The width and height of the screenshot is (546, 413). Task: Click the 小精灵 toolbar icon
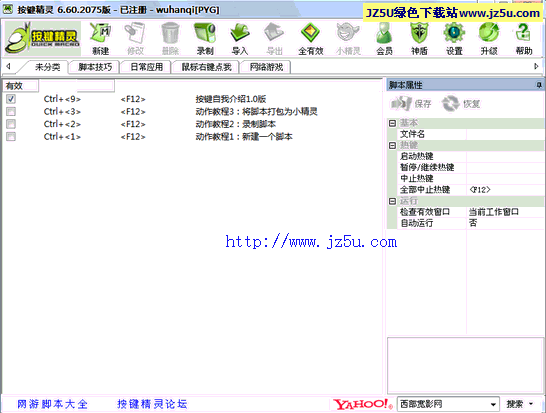[348, 38]
